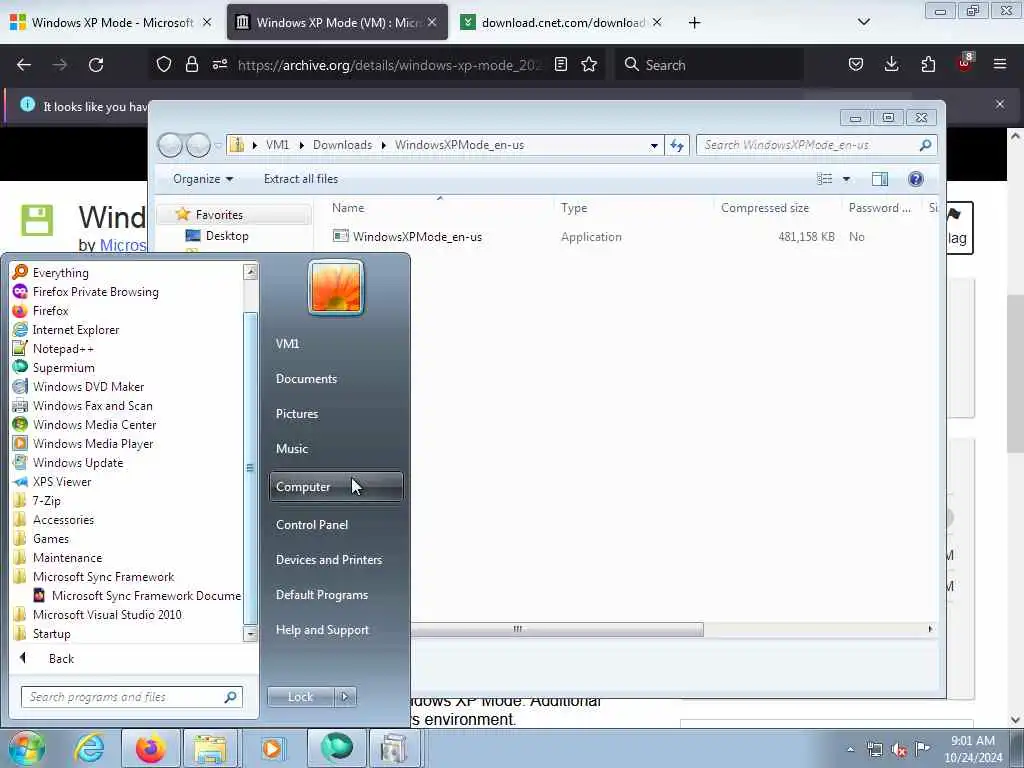This screenshot has width=1024, height=768.
Task: Open network icon in system tray
Action: pyautogui.click(x=874, y=749)
